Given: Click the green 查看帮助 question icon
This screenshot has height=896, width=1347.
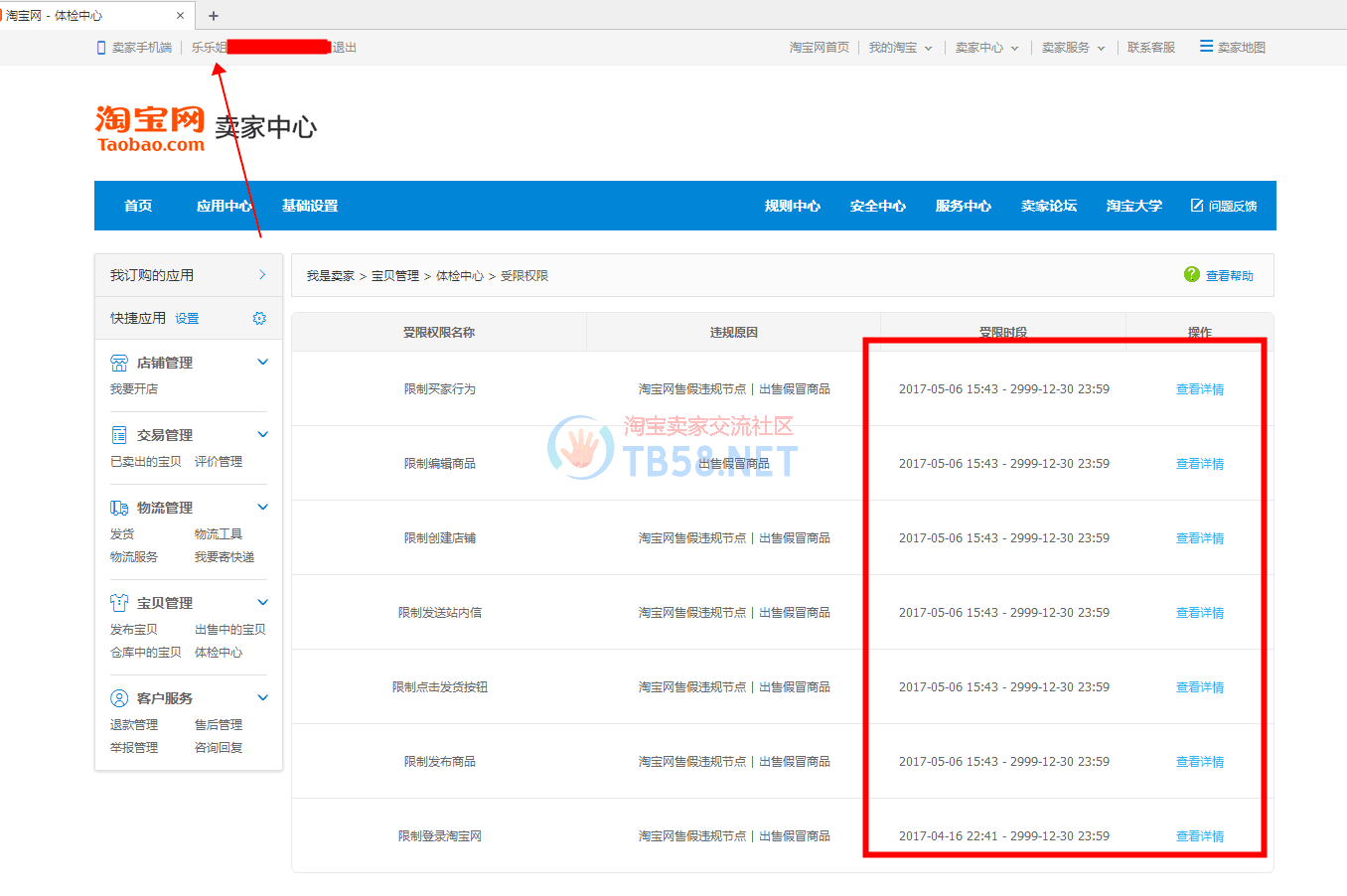Looking at the screenshot, I should (1192, 274).
